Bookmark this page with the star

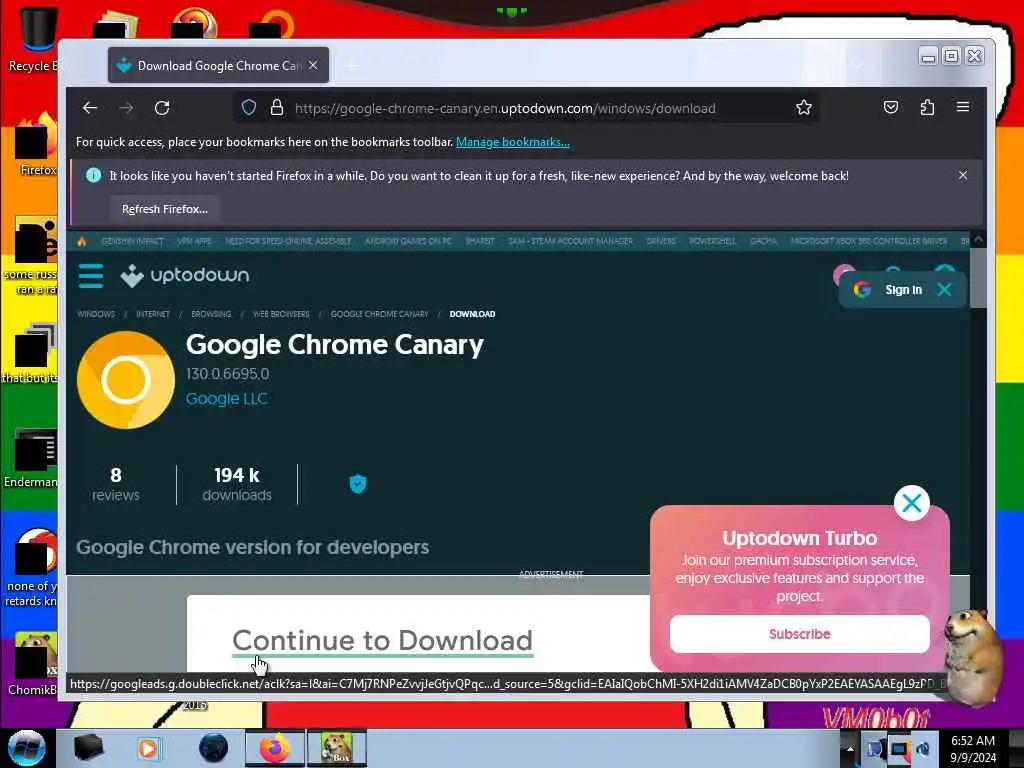click(x=804, y=108)
